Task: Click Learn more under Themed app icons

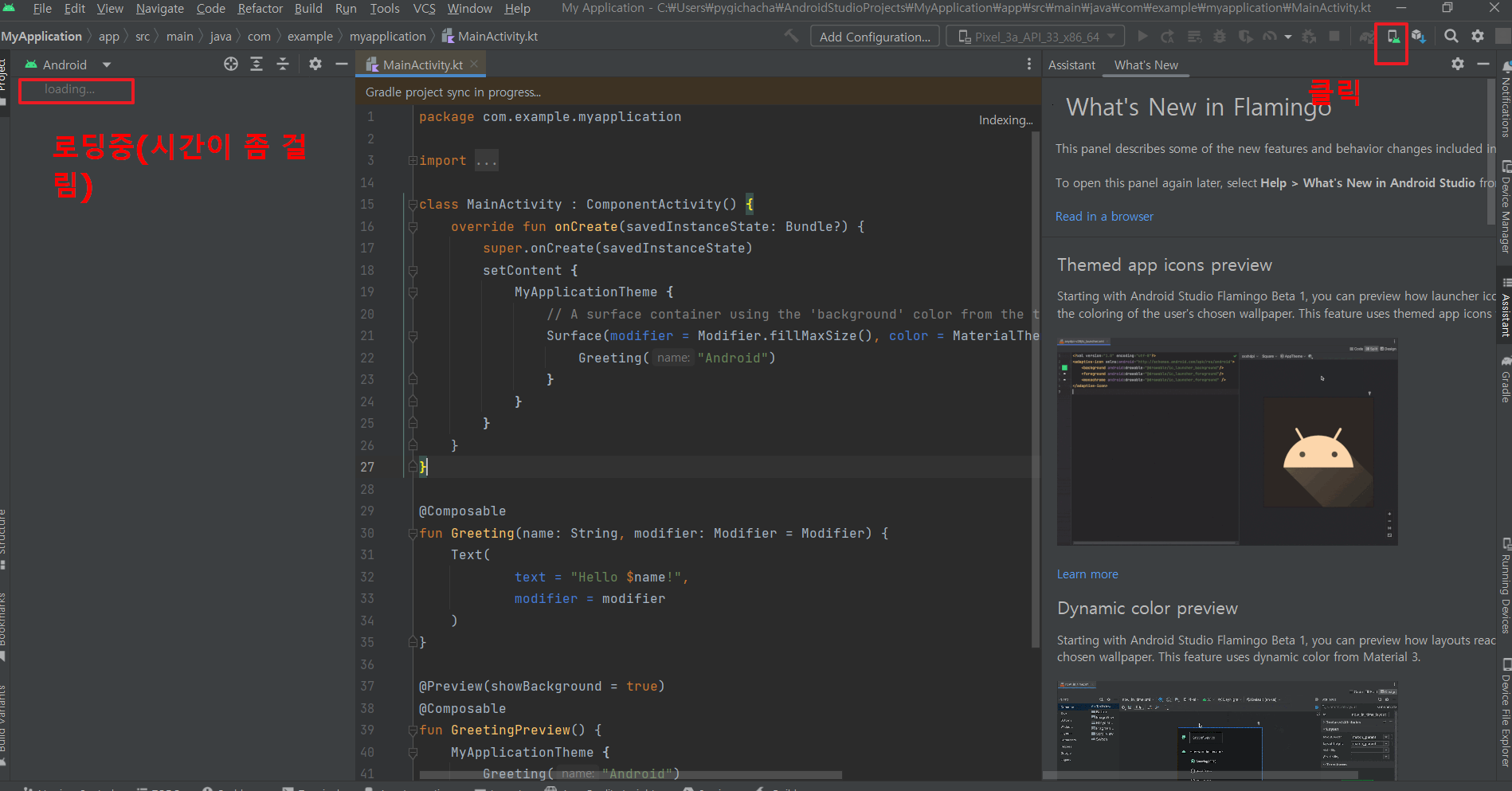Action: (1087, 574)
